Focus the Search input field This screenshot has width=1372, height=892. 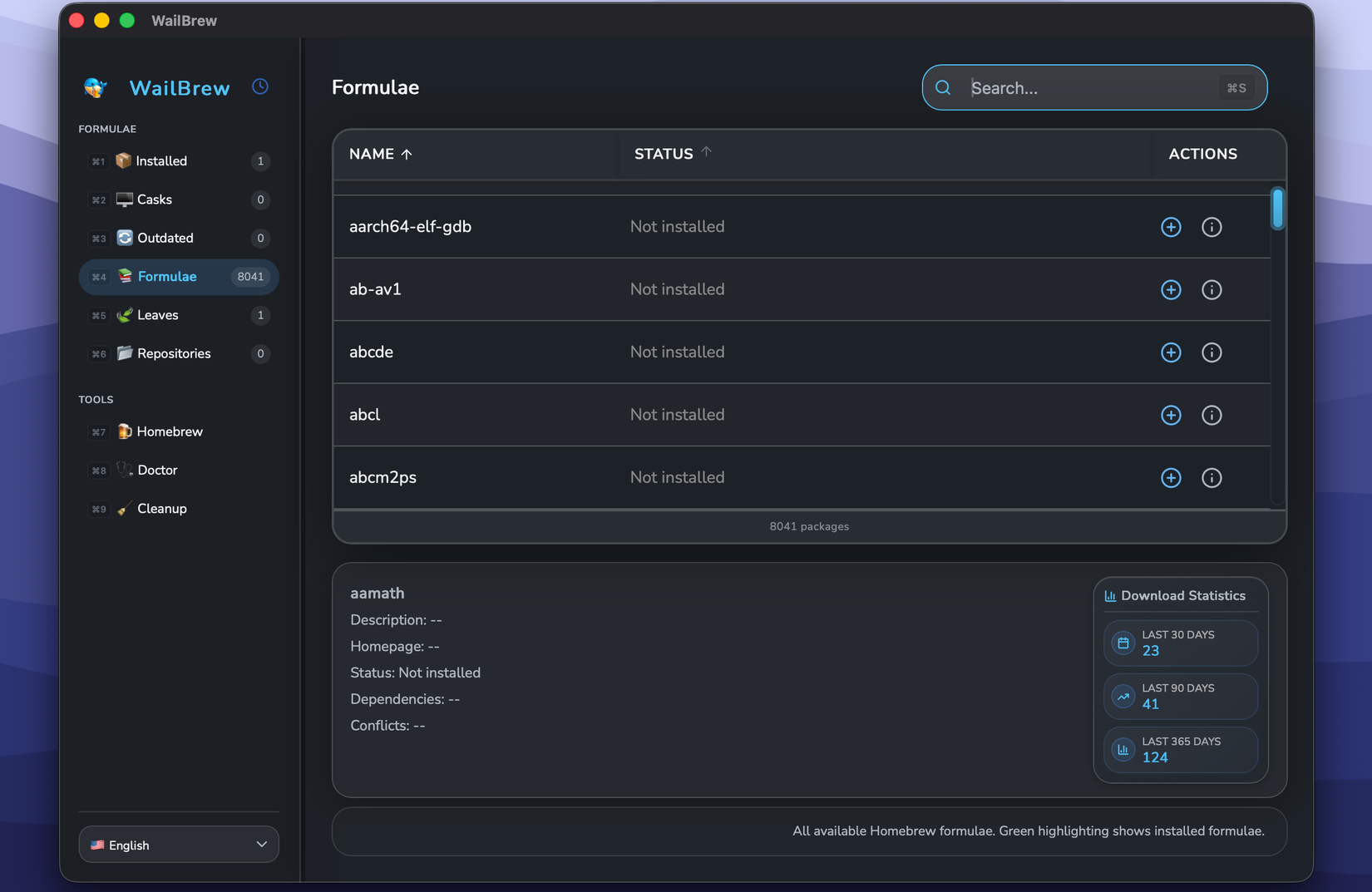click(1089, 88)
